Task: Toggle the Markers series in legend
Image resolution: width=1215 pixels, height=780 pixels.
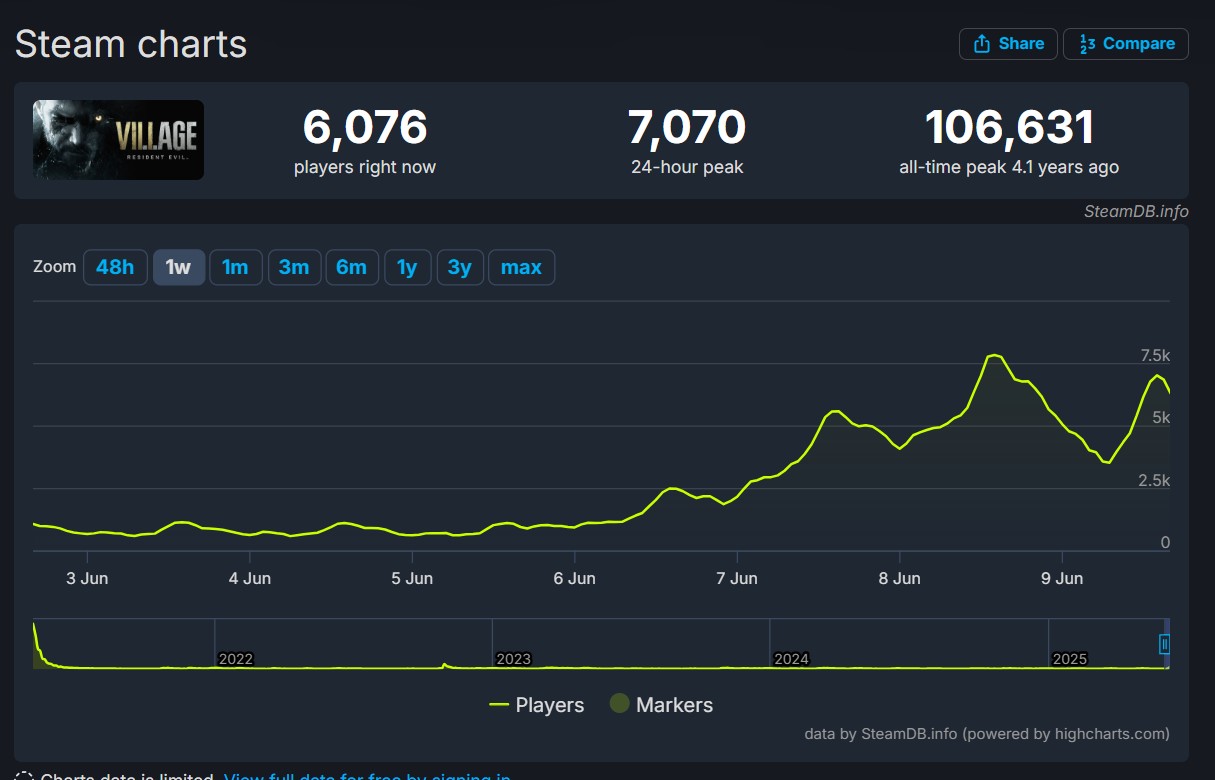Action: point(661,705)
